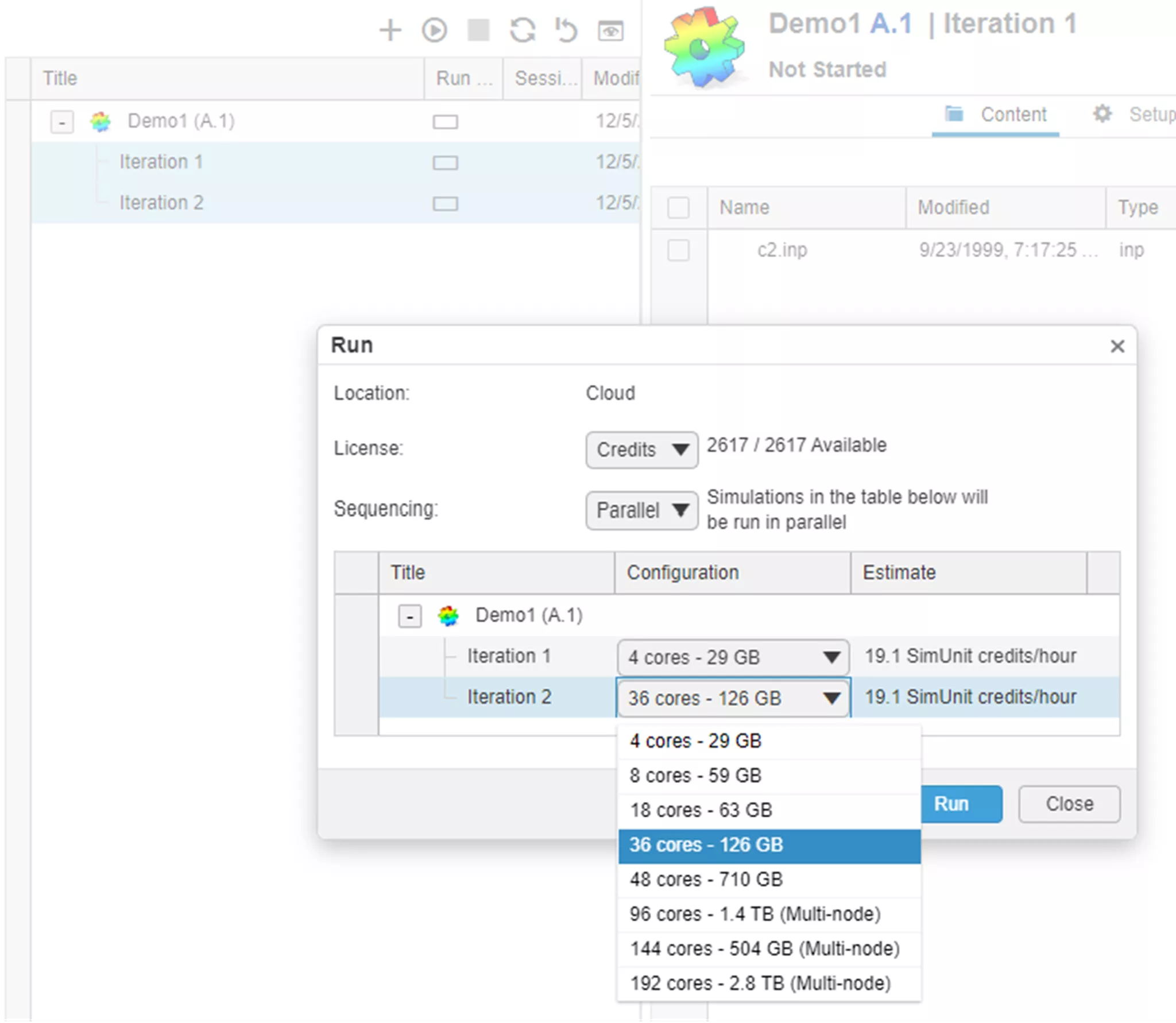This screenshot has width=1176, height=1023.
Task: Tick the select-all checkbox in content header
Action: 678,207
